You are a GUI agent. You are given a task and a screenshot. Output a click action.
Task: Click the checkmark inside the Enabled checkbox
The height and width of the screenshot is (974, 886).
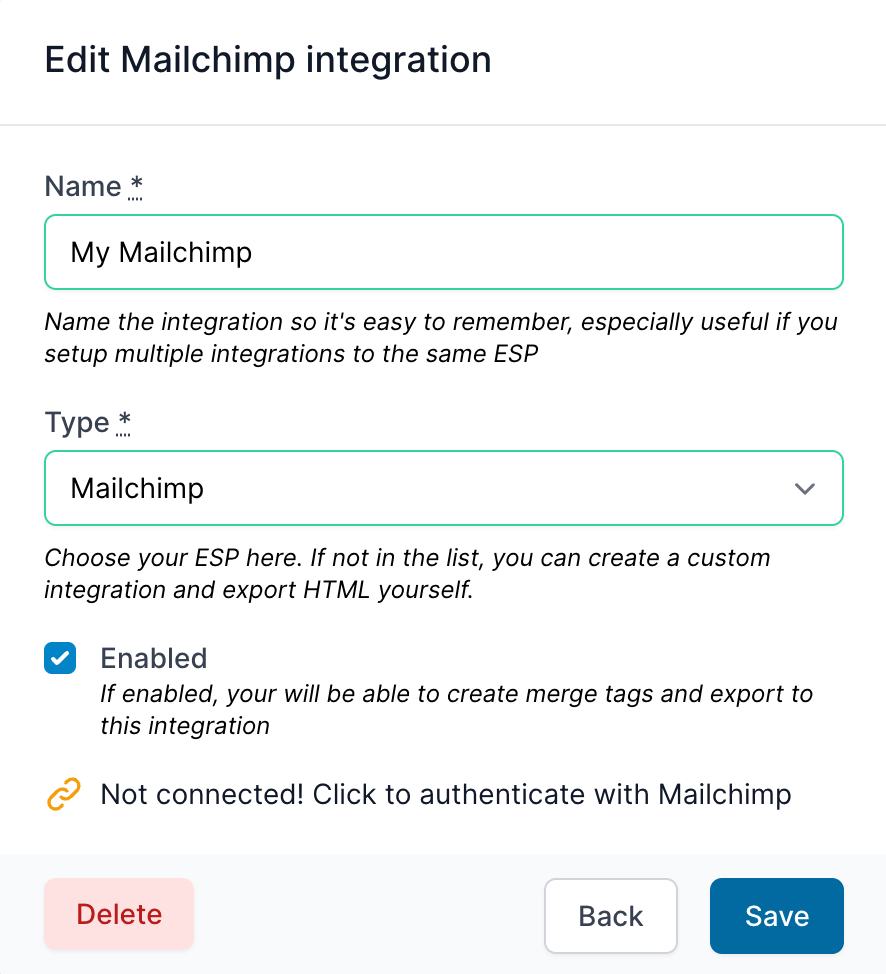[x=60, y=658]
